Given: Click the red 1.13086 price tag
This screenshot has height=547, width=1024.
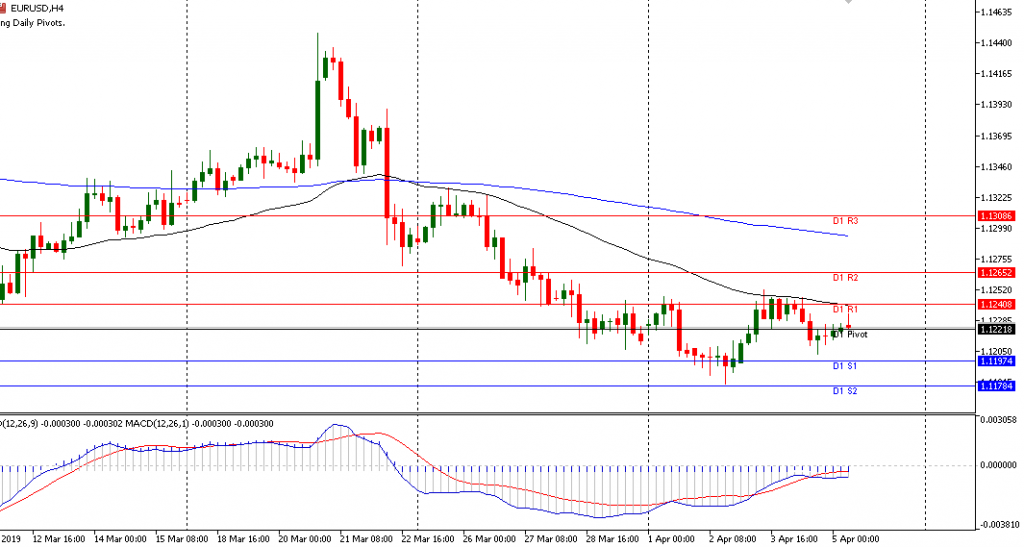Looking at the screenshot, I should (996, 216).
